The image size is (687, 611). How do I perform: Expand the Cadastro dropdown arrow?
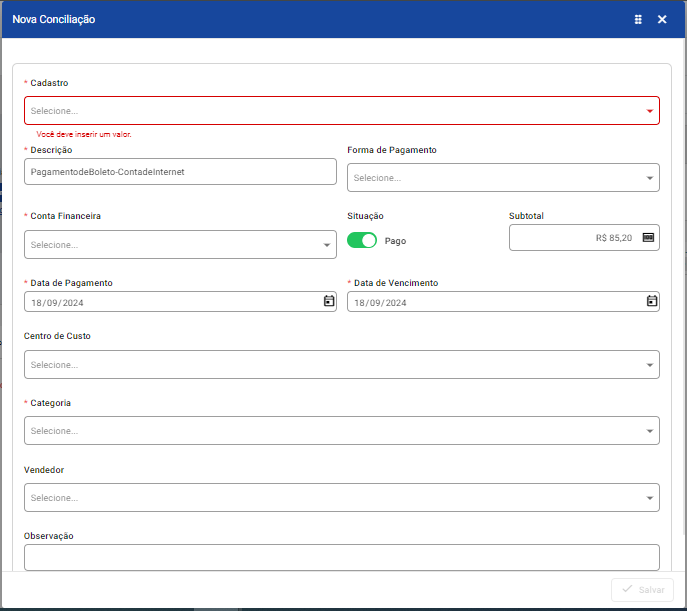[x=650, y=111]
